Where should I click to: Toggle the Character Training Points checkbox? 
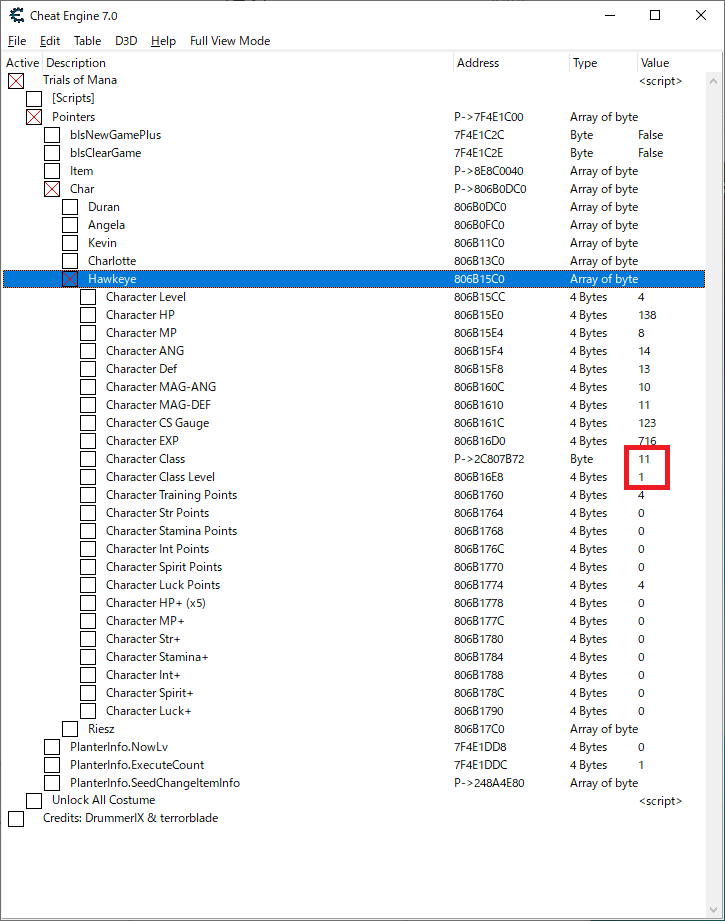(88, 495)
